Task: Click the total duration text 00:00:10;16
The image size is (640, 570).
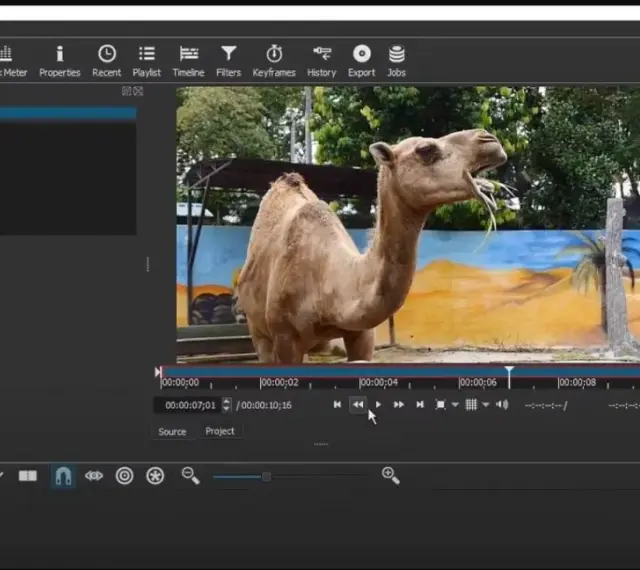Action: (266, 405)
